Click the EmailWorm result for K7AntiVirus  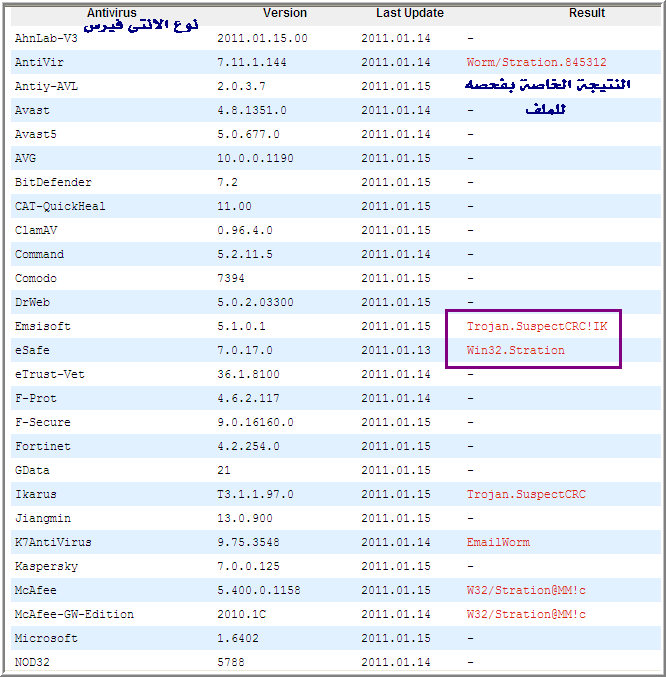[x=498, y=542]
